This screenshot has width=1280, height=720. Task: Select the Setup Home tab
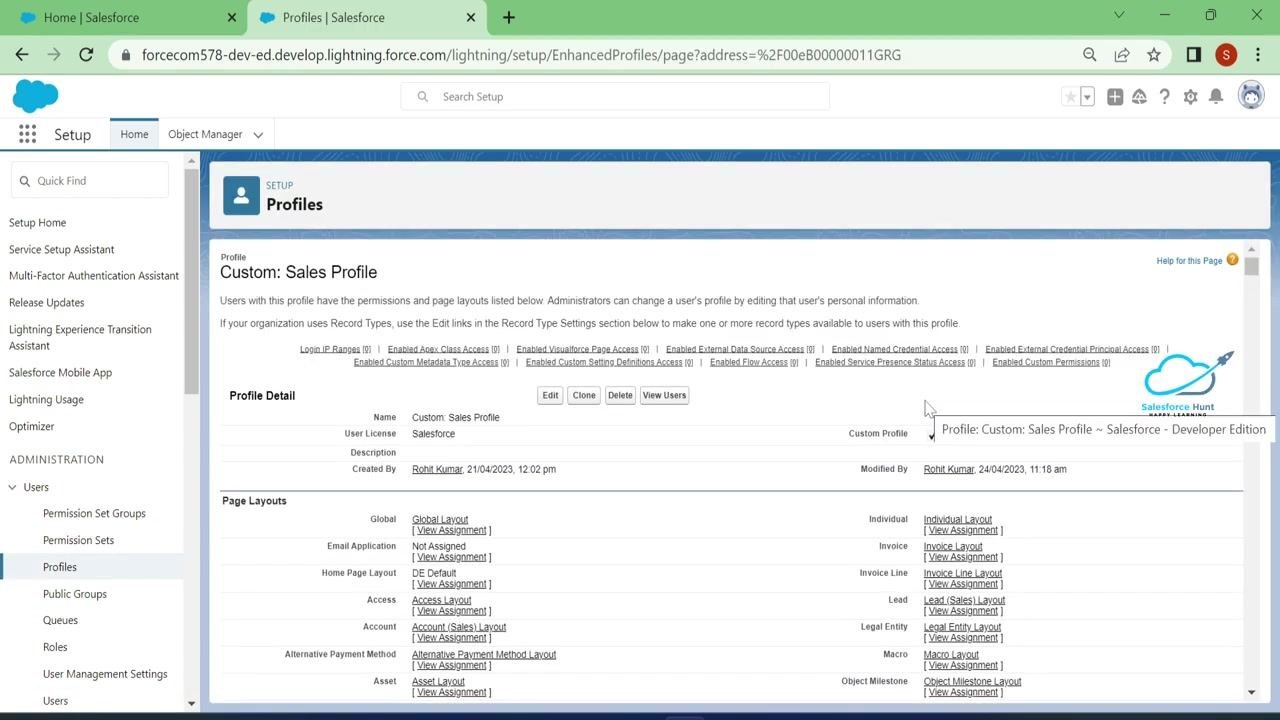point(134,134)
